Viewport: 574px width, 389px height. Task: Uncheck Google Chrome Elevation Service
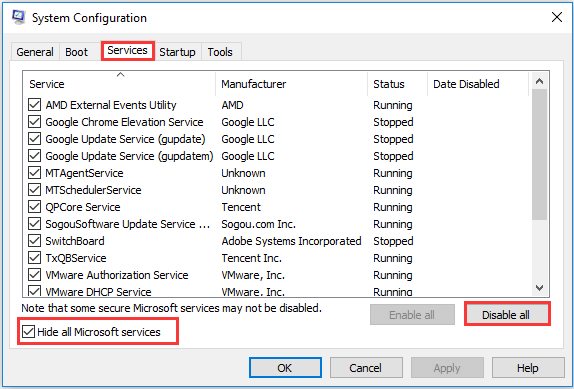pyautogui.click(x=34, y=121)
